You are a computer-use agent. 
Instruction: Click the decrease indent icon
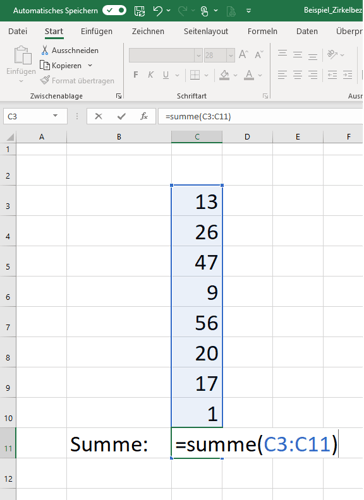coord(332,75)
